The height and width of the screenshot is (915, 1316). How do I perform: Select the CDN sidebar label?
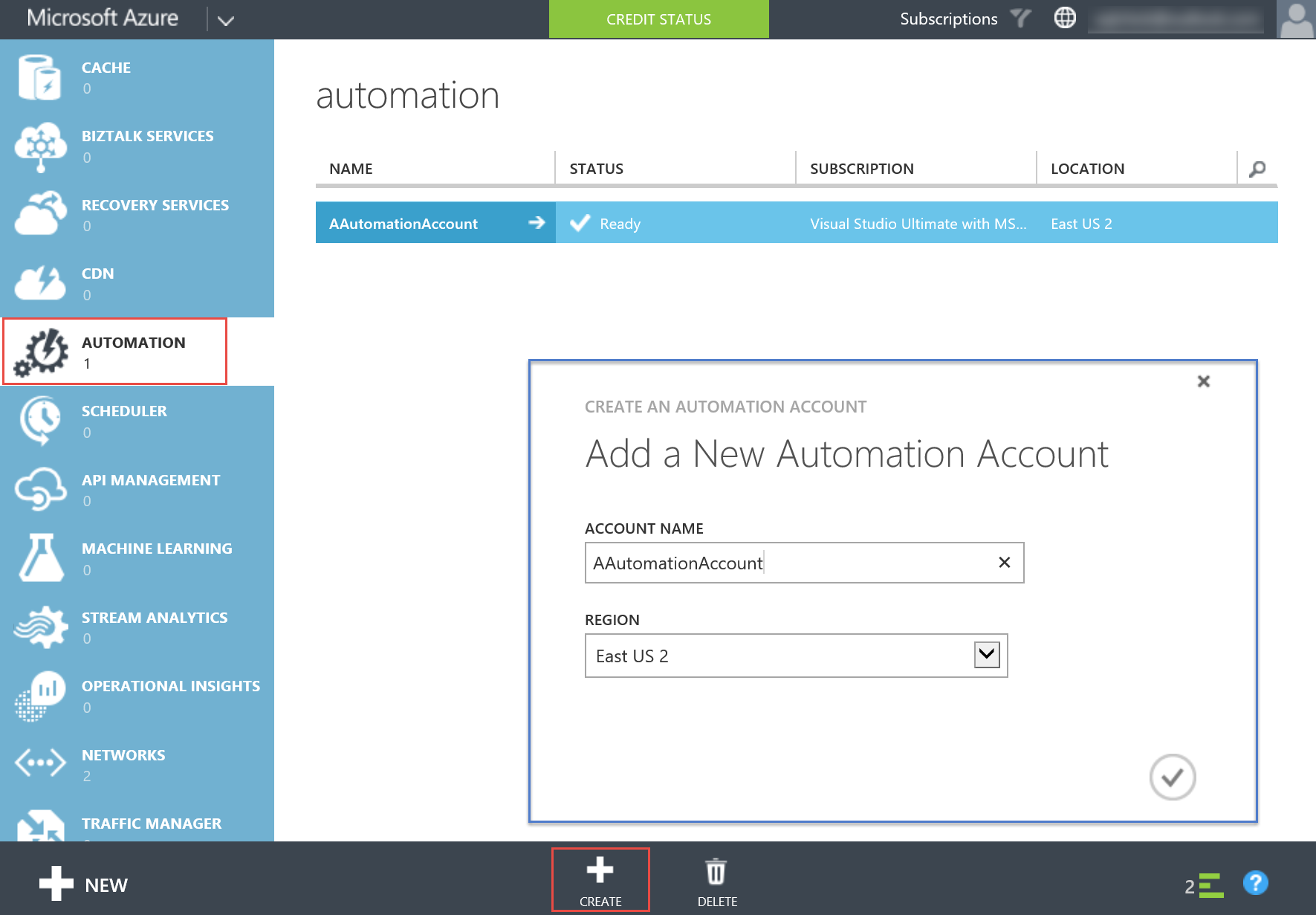(x=98, y=274)
